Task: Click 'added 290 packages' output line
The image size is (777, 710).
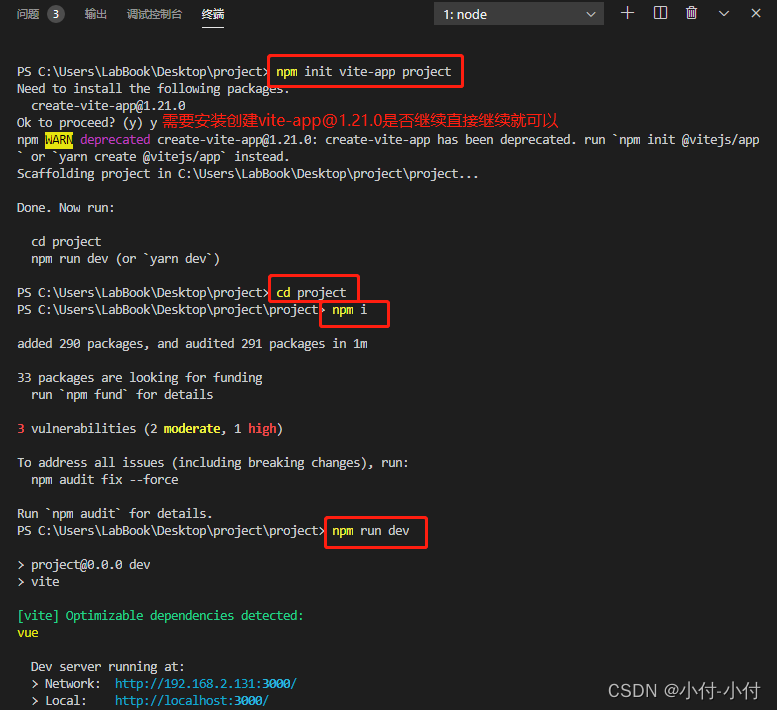Action: pyautogui.click(x=192, y=343)
